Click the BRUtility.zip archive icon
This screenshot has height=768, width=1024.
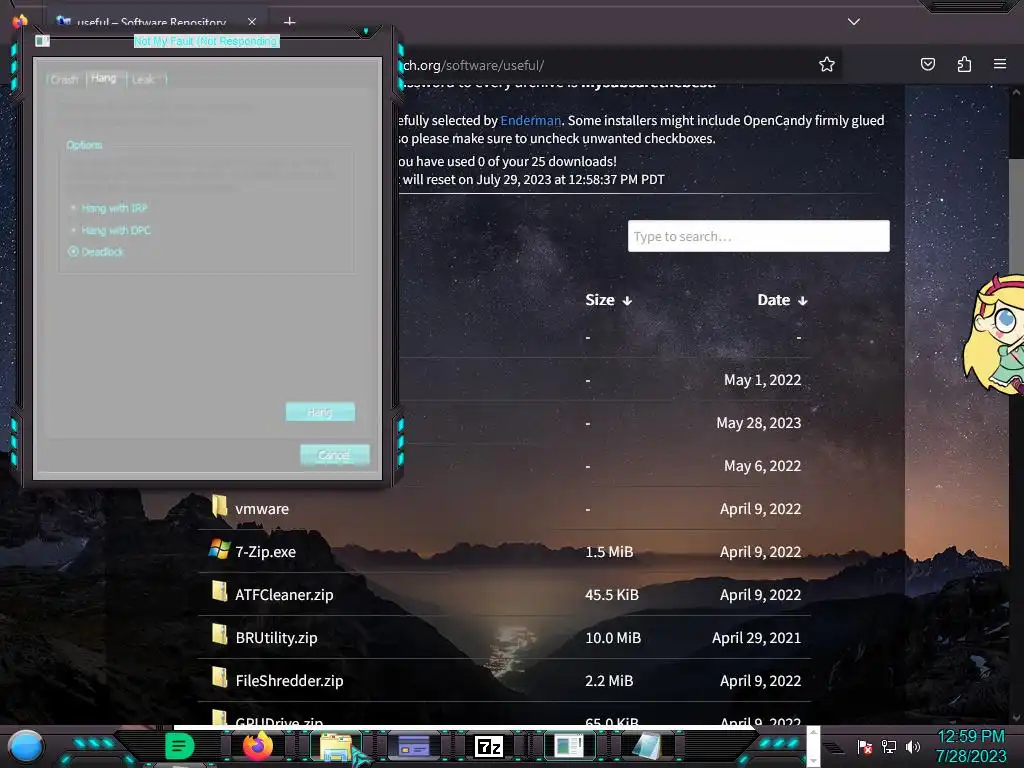219,635
